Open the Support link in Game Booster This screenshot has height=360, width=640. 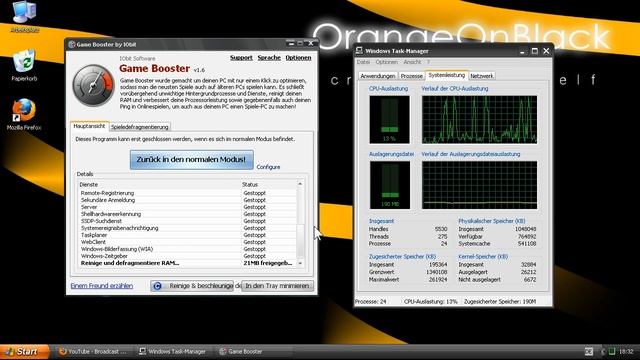[x=241, y=58]
